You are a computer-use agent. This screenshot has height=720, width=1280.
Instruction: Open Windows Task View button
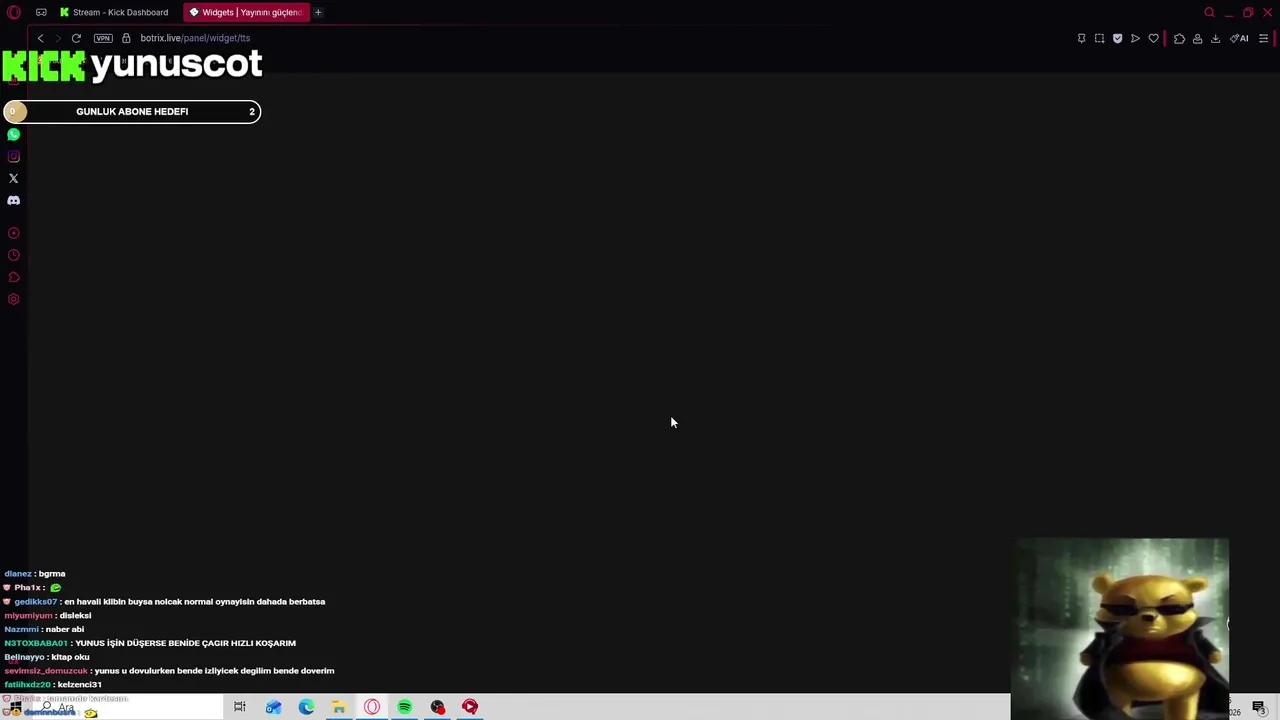pyautogui.click(x=240, y=707)
